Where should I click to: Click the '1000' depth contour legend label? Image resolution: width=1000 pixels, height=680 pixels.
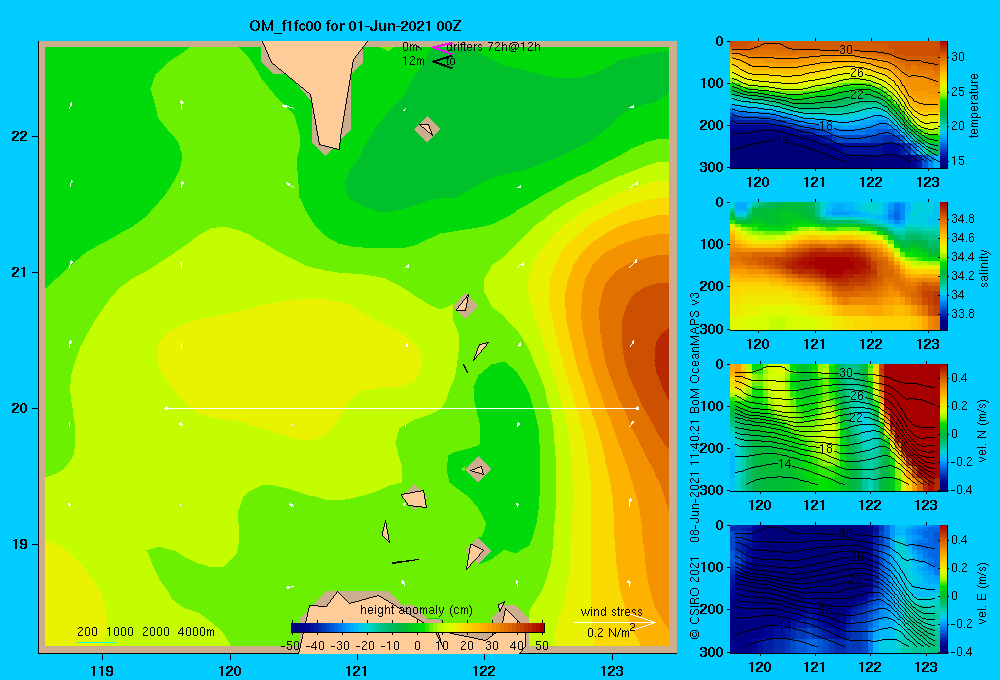pos(120,632)
